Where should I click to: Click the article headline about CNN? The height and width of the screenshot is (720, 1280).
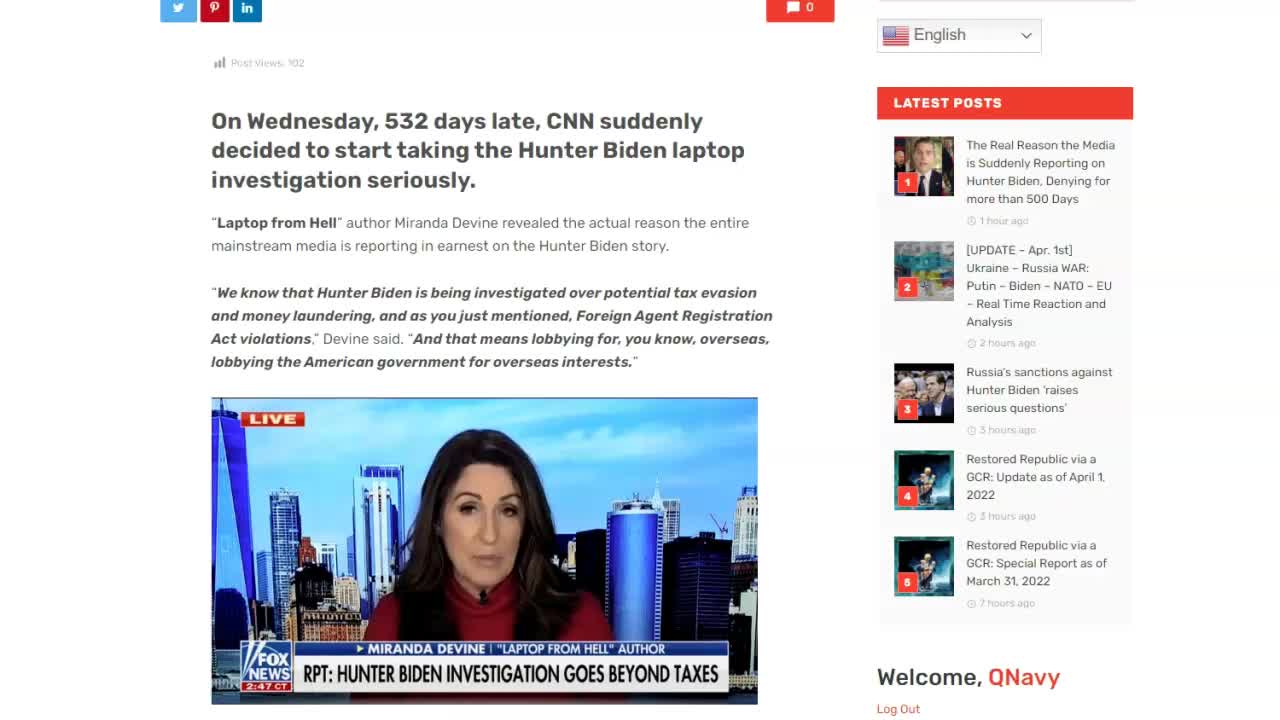pos(478,150)
